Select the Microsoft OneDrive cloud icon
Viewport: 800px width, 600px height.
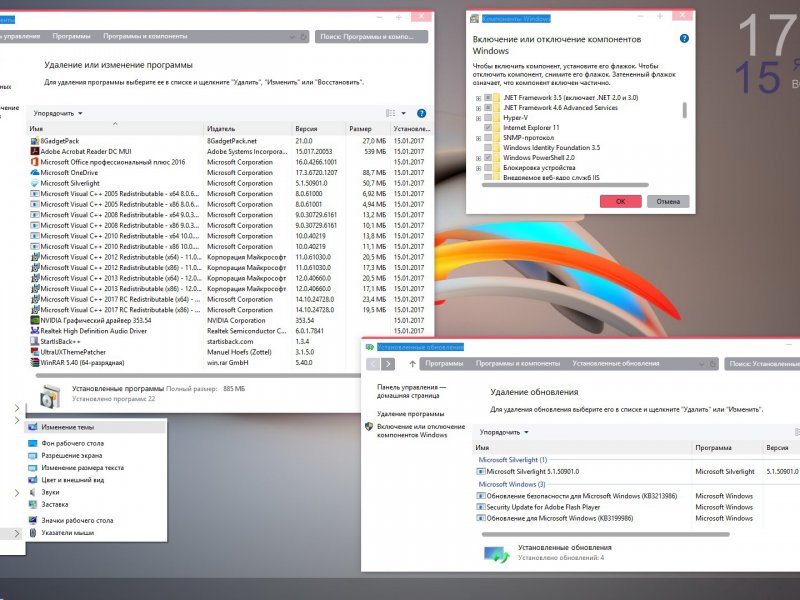point(35,172)
